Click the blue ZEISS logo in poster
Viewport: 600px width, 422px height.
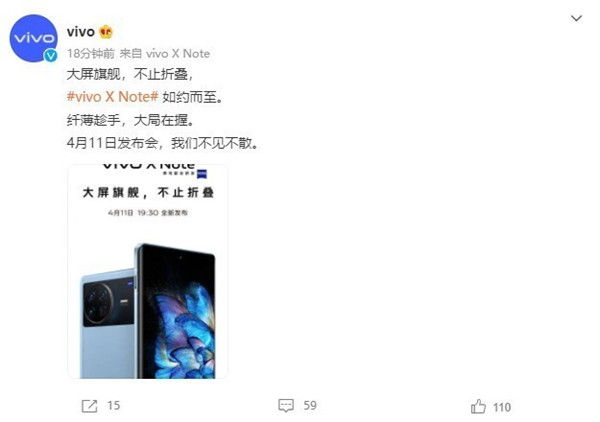coord(202,174)
